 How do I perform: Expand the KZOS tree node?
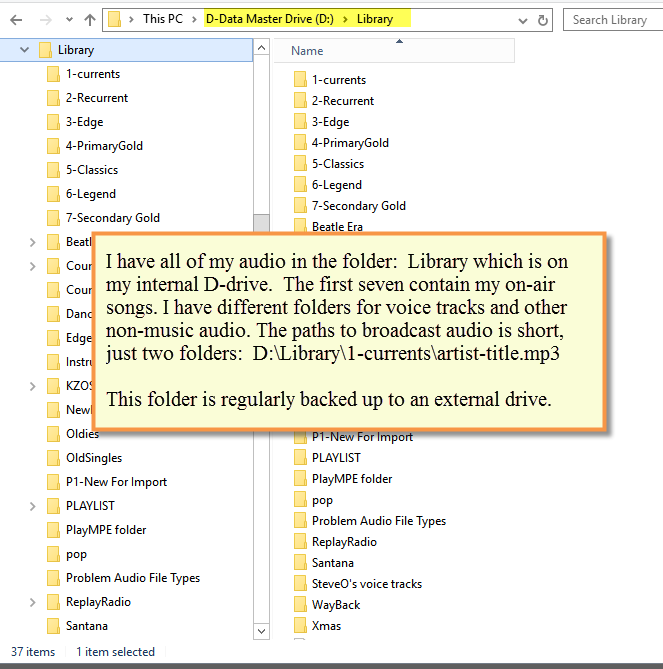32,387
